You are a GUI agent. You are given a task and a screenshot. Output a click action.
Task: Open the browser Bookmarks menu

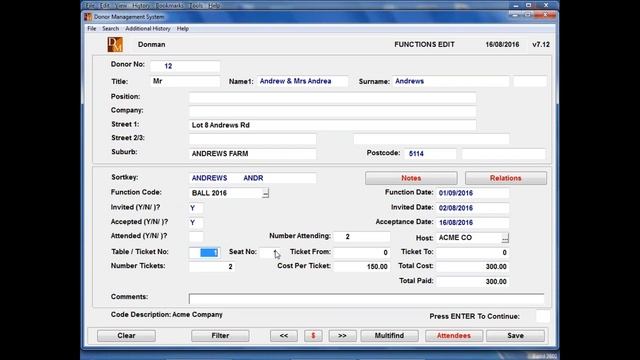tap(169, 6)
